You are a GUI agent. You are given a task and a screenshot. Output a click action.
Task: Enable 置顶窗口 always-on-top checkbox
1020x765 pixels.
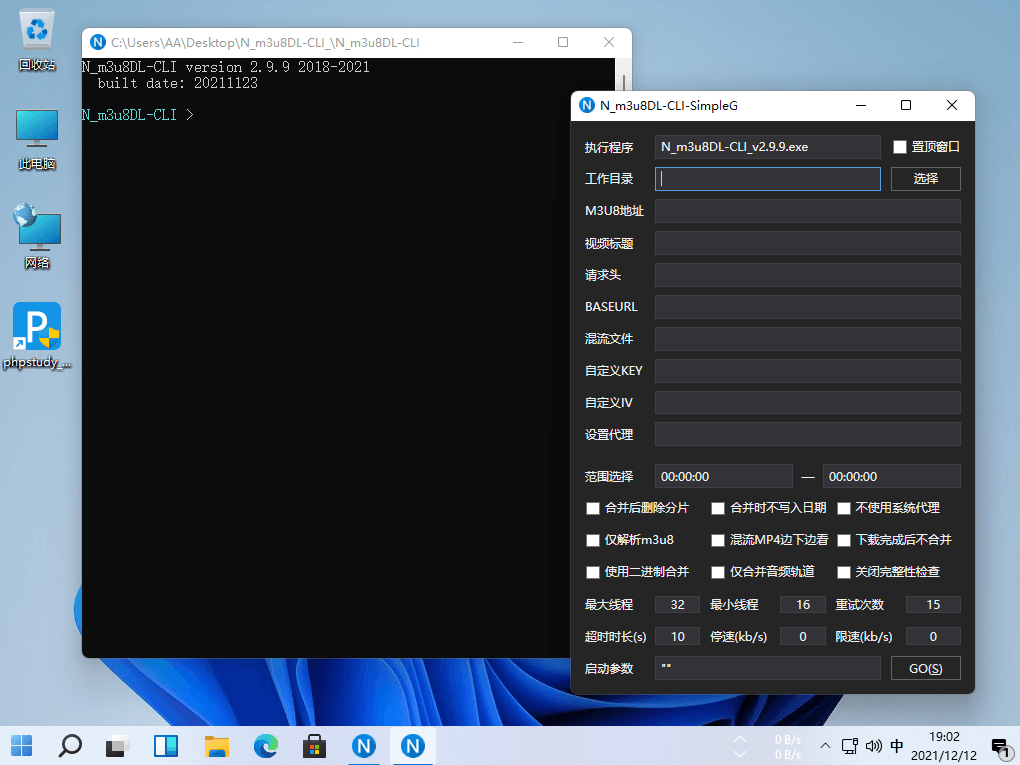[900, 147]
